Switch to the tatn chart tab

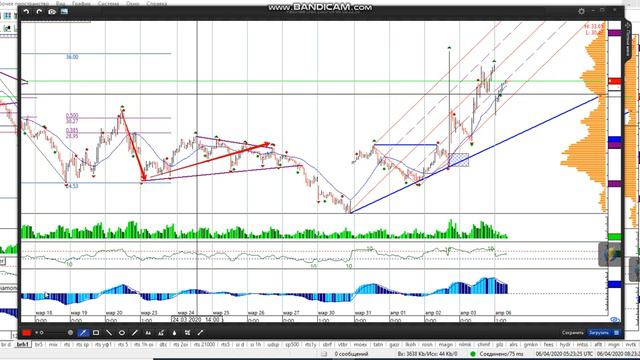tap(378, 344)
